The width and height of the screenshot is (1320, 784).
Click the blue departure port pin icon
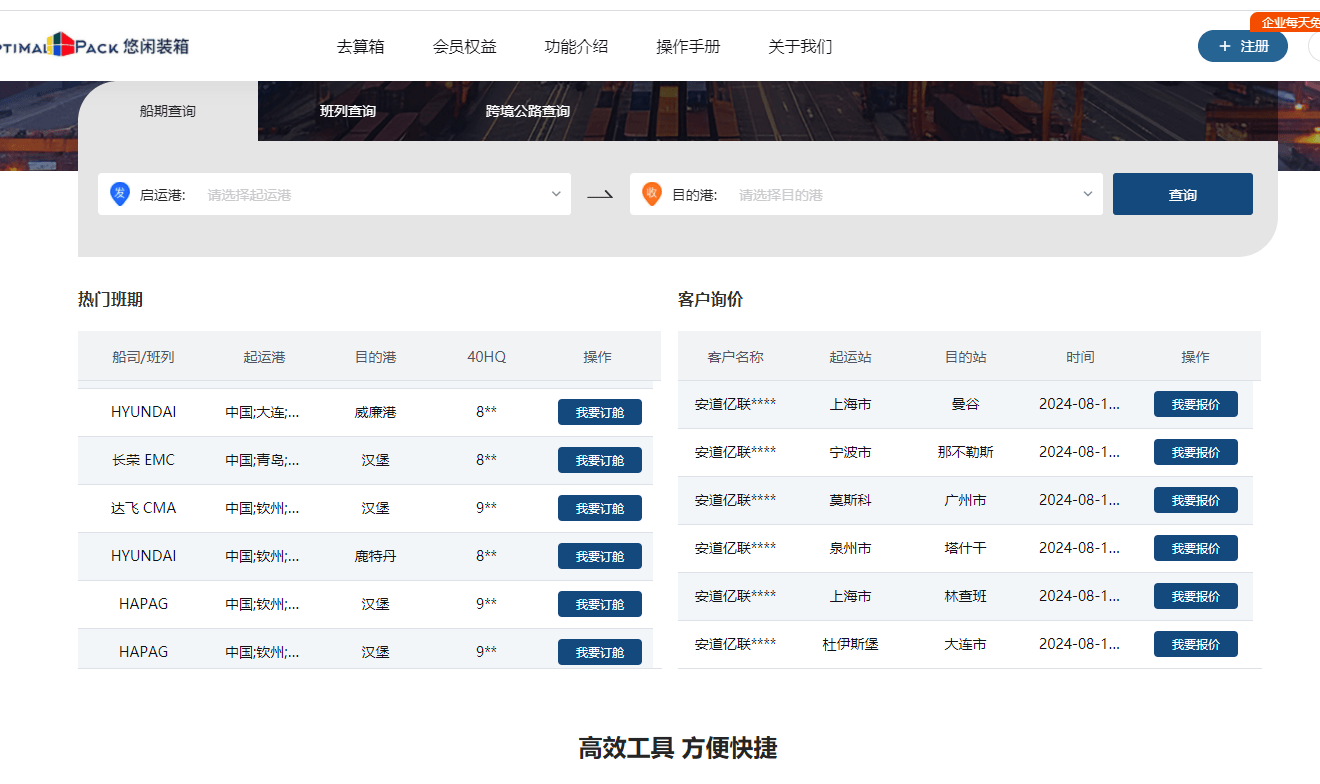coord(119,194)
